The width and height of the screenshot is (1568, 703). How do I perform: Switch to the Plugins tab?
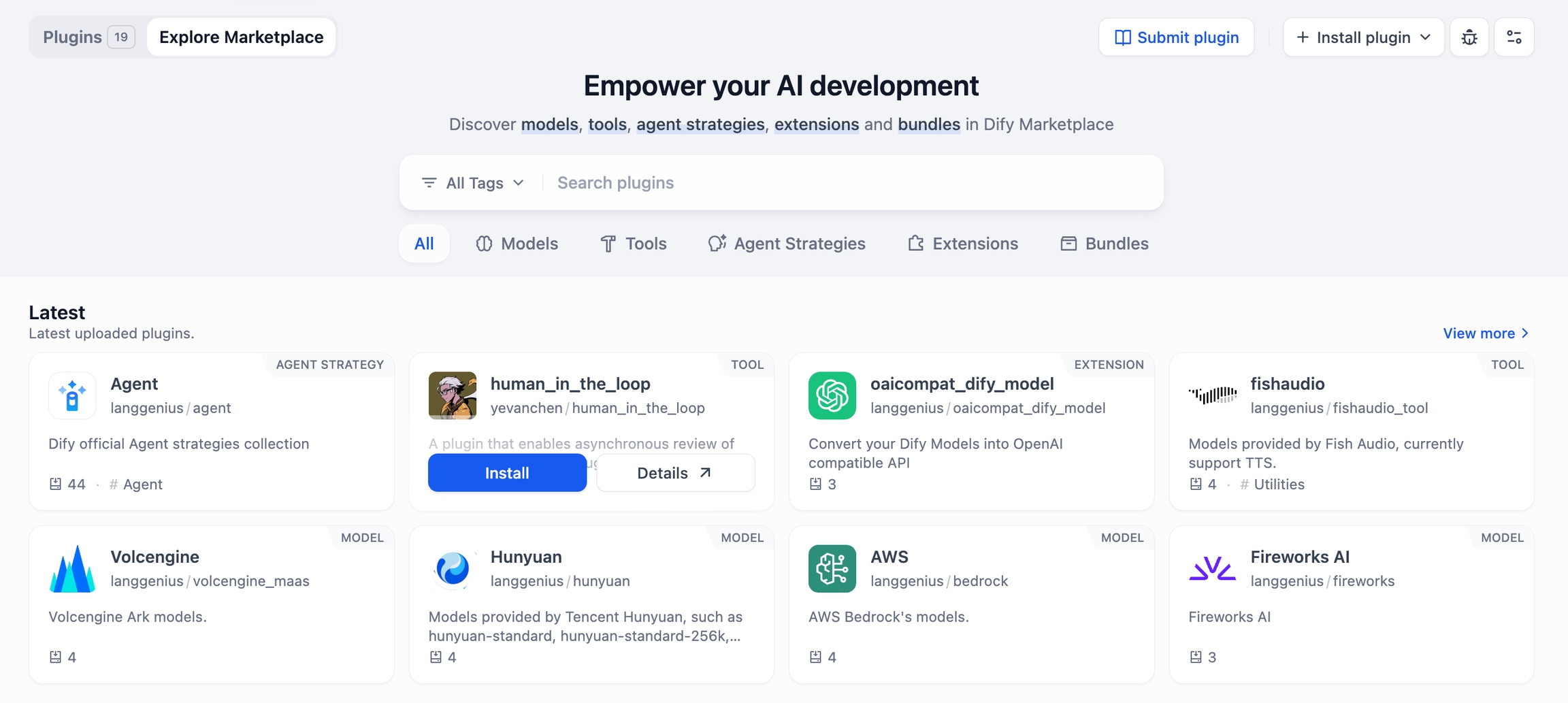(87, 37)
